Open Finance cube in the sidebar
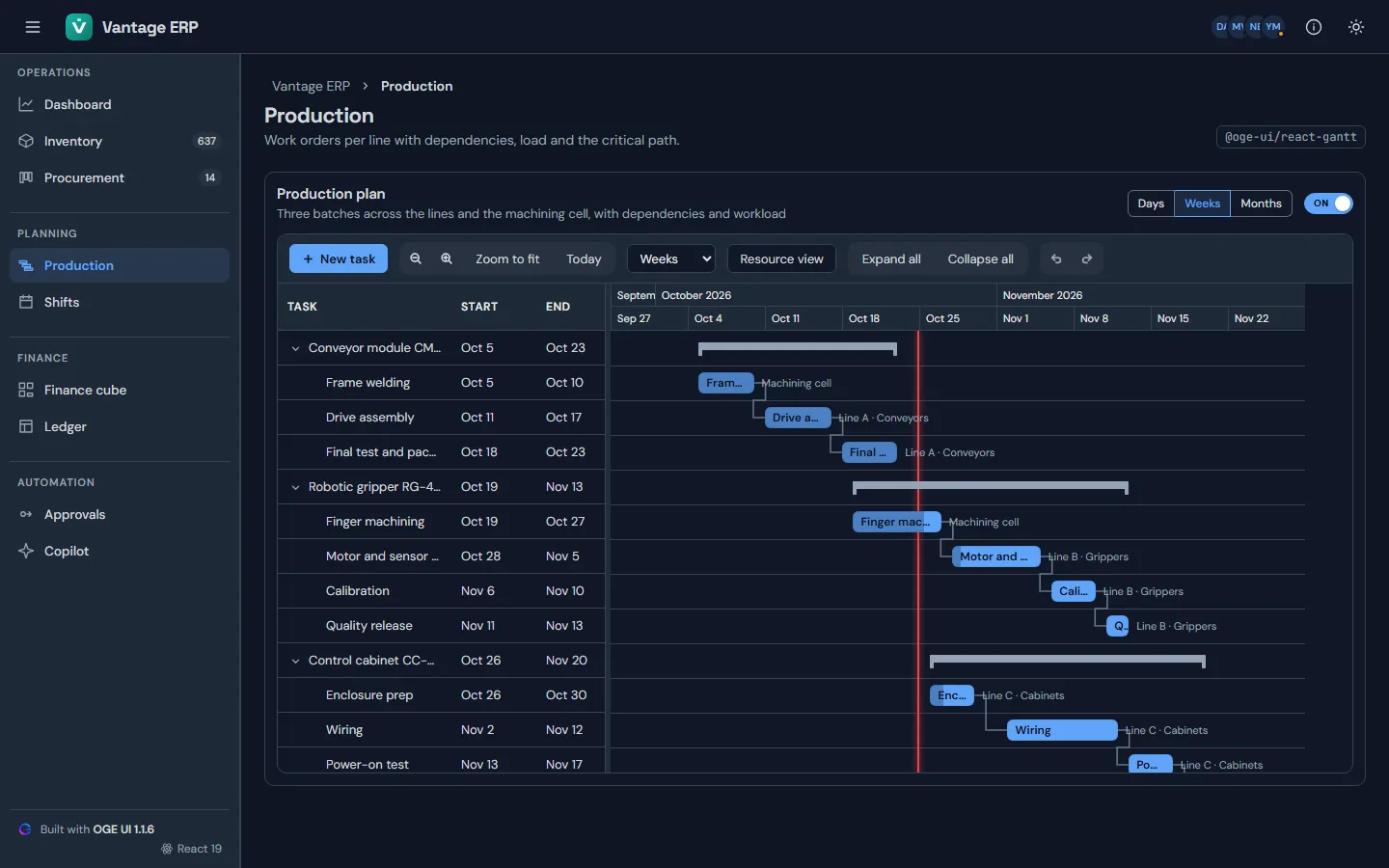Image resolution: width=1389 pixels, height=868 pixels. point(120,390)
